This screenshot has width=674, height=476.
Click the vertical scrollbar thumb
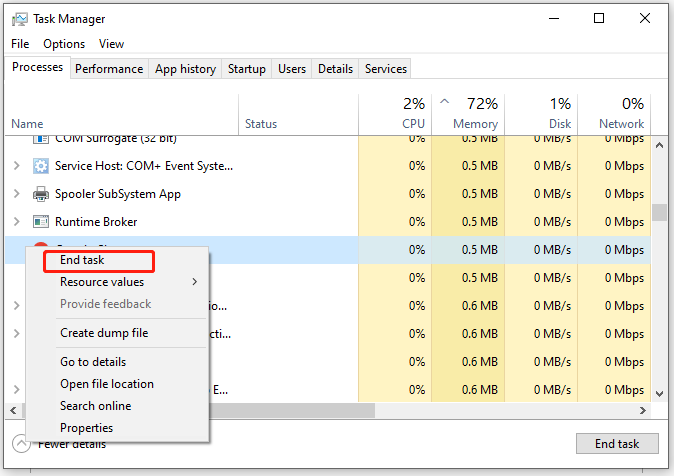659,212
